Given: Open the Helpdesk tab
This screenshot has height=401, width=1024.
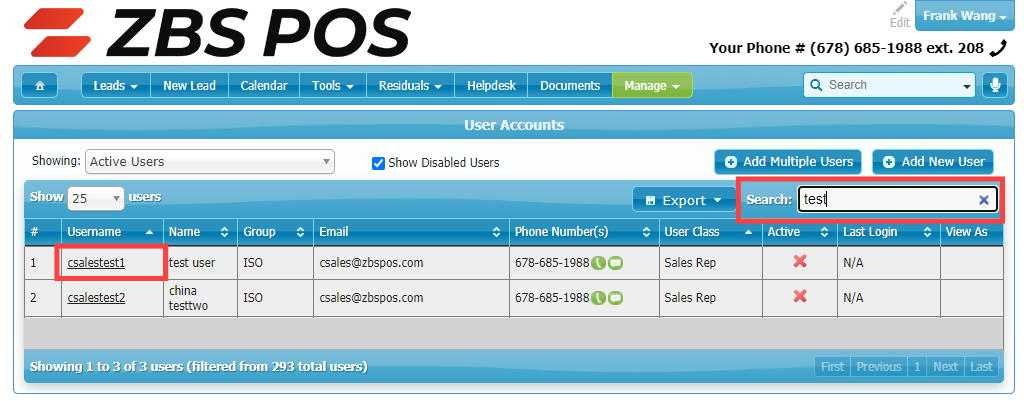Looking at the screenshot, I should (491, 86).
